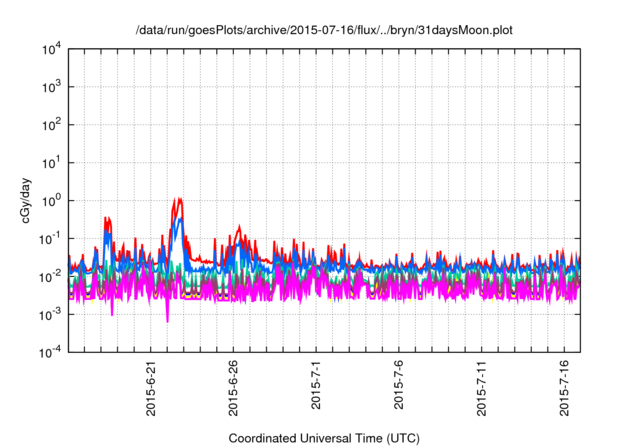Click the tallest red peak above 10^0
The image size is (640, 448).
pos(178,199)
